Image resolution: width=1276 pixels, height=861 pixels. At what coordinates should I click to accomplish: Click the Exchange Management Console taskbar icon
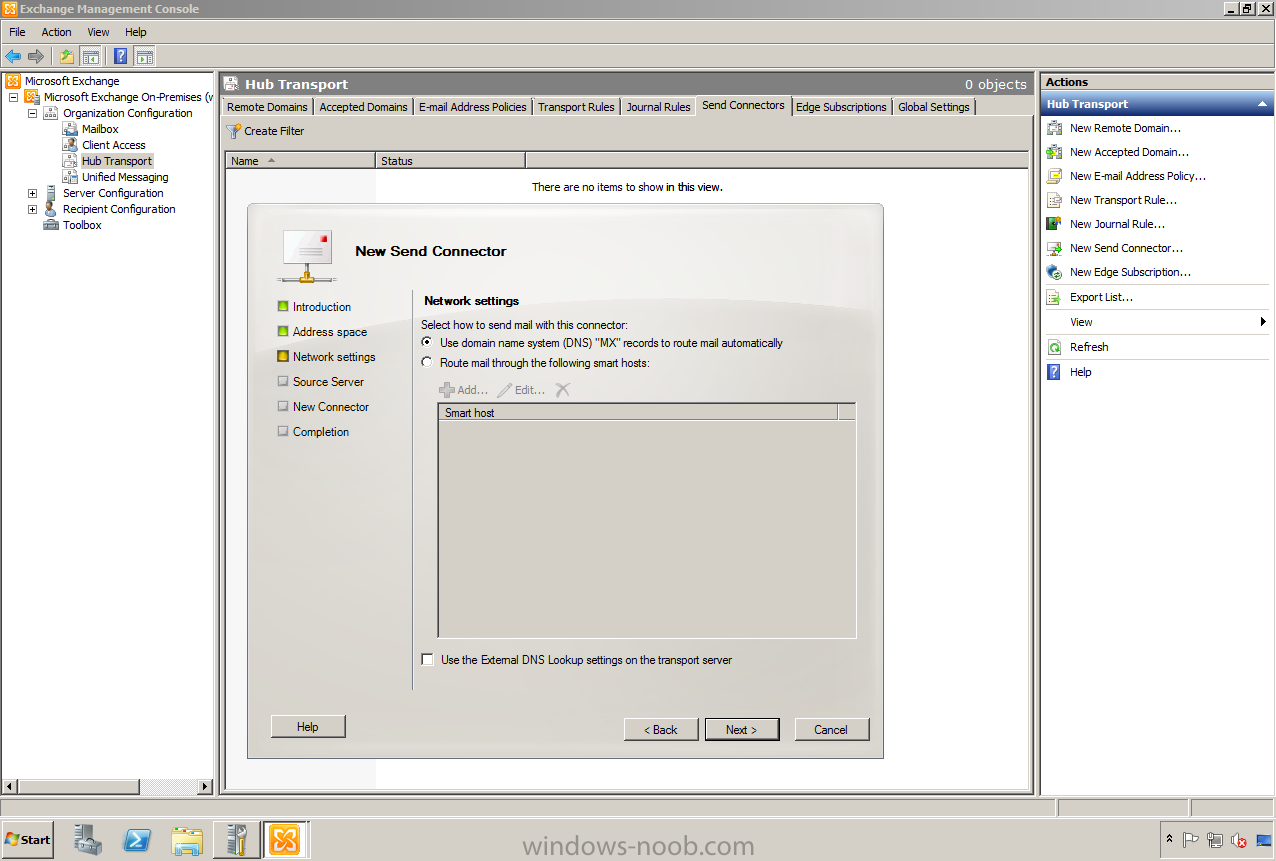coord(285,840)
